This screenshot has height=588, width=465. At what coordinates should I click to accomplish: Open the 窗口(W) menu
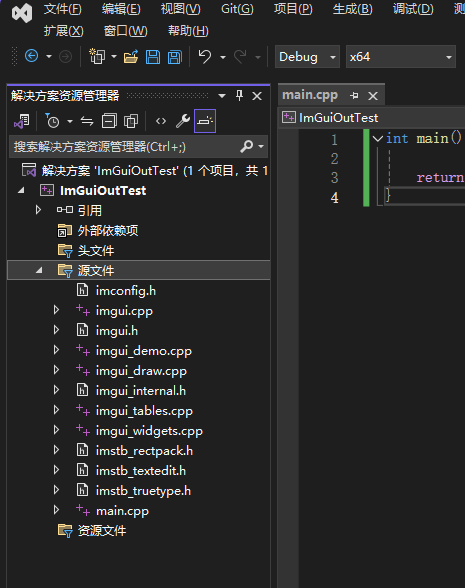tap(126, 31)
